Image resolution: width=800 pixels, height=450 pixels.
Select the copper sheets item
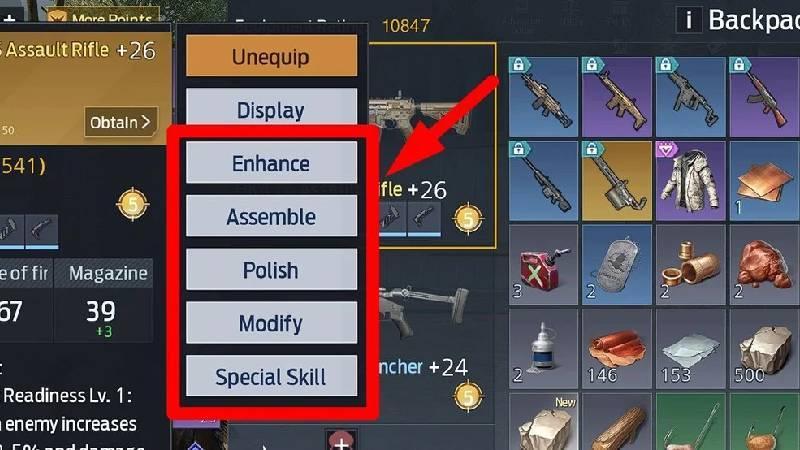point(764,181)
